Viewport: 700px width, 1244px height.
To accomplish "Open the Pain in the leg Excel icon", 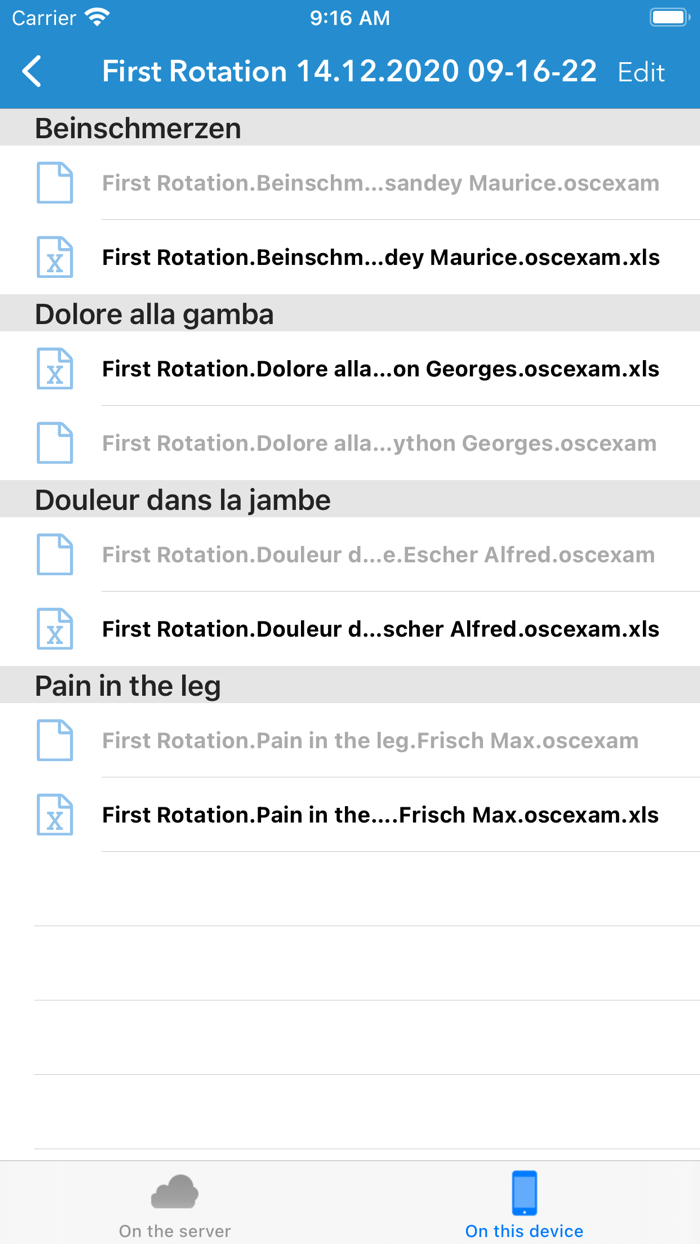I will (55, 814).
